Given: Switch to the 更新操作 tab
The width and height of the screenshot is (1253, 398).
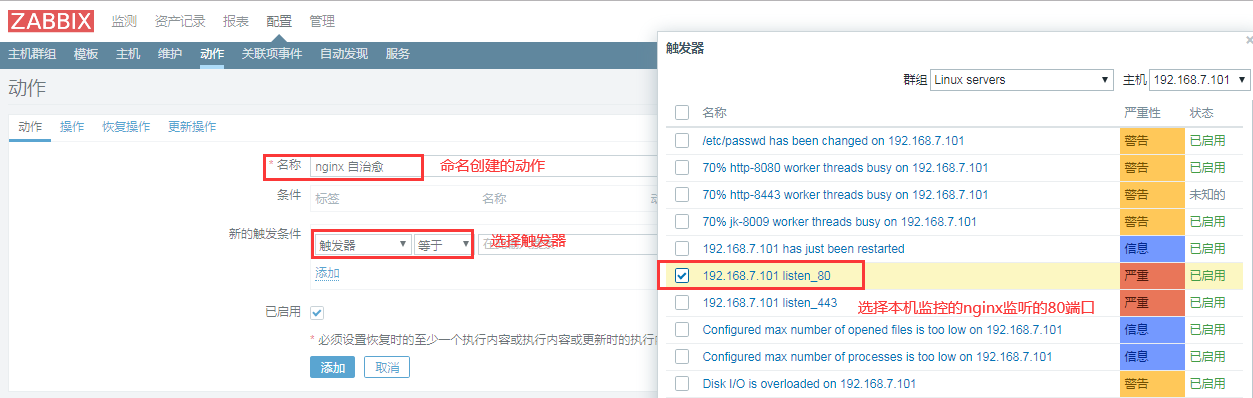Looking at the screenshot, I should click(192, 127).
